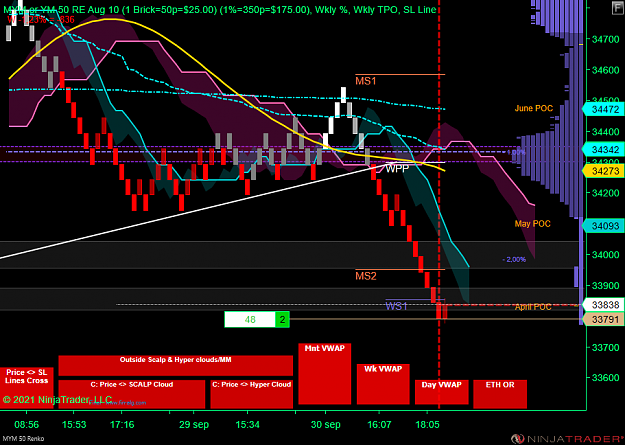Viewport: 625px width, 445px height.
Task: Select the order marker showing 48
Action: (x=250, y=319)
